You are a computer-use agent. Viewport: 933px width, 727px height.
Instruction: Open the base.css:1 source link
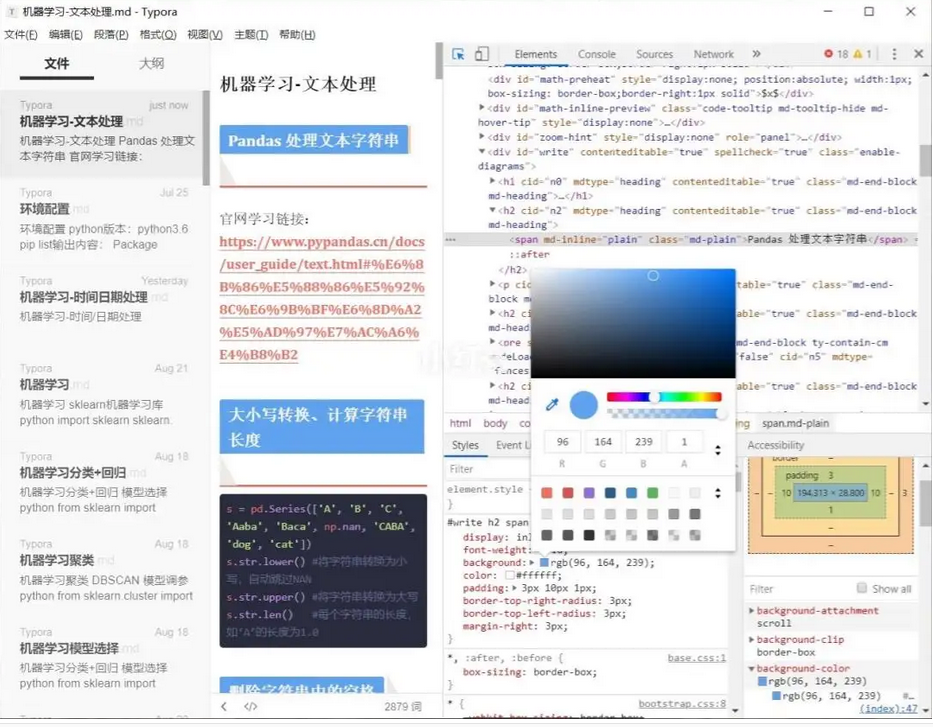point(697,658)
